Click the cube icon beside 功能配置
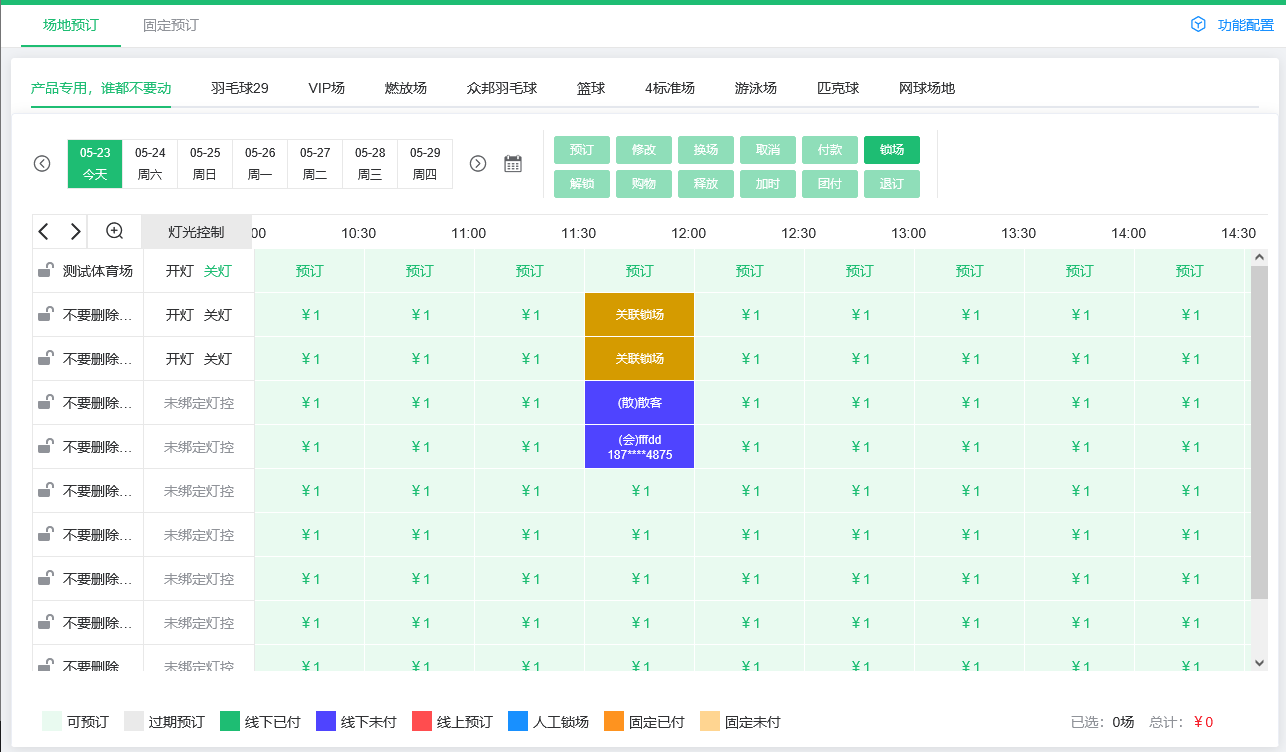Image resolution: width=1286 pixels, height=752 pixels. 1198,24
